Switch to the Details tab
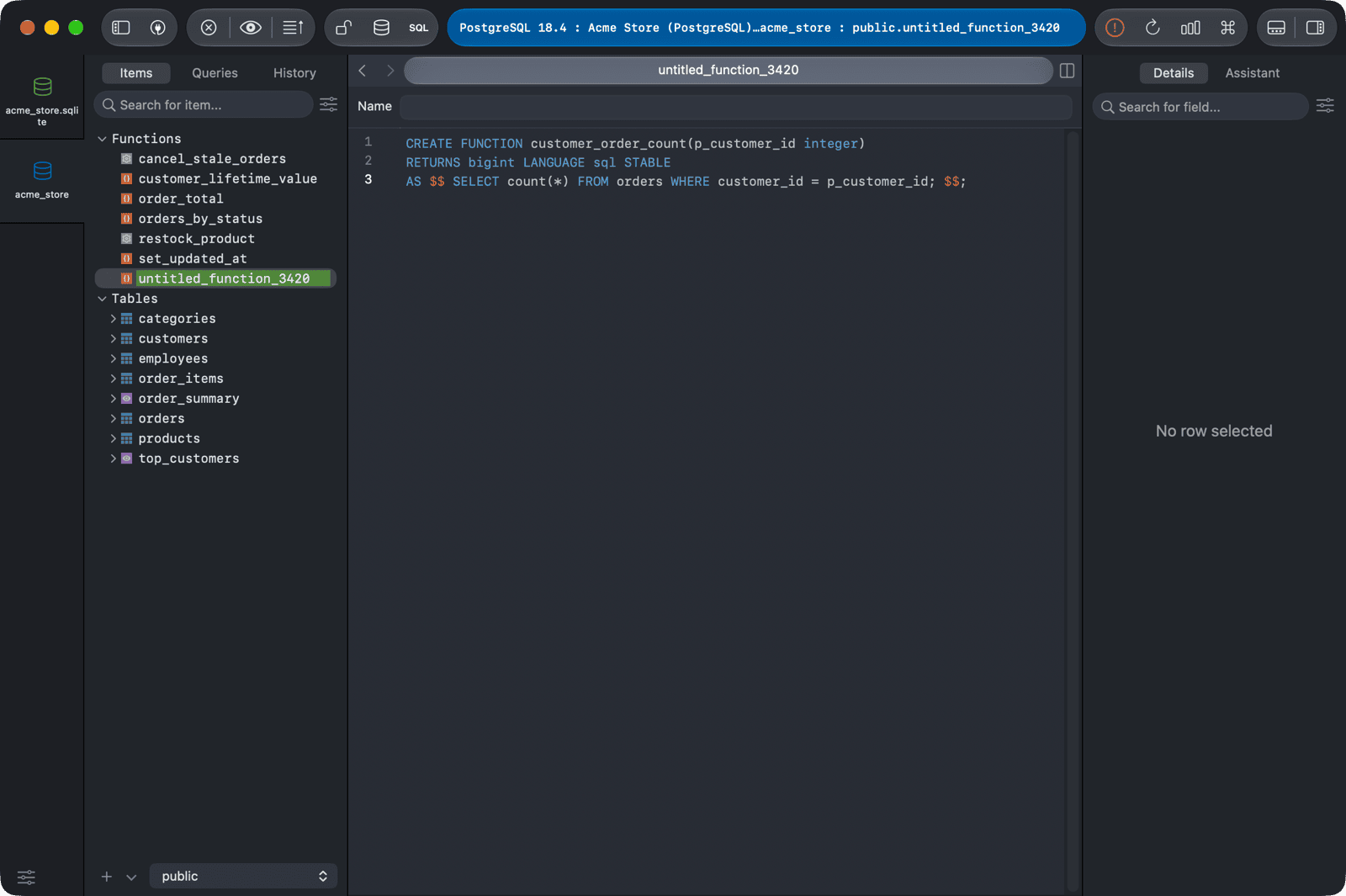 pyautogui.click(x=1174, y=73)
